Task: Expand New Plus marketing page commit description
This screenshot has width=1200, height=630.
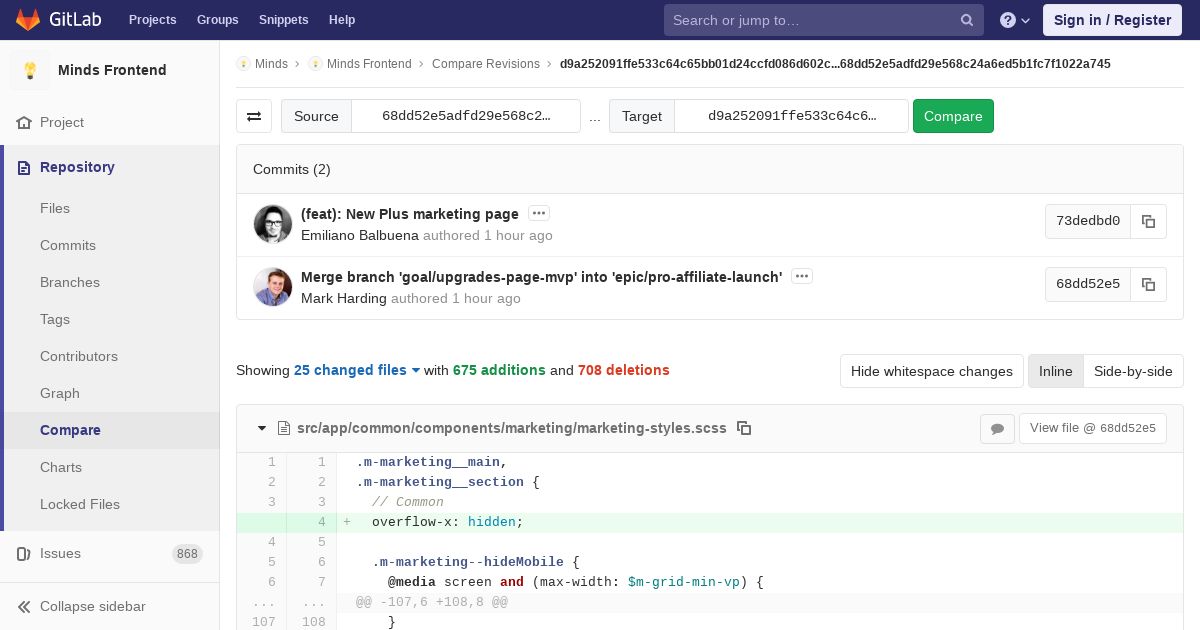Action: (x=539, y=213)
